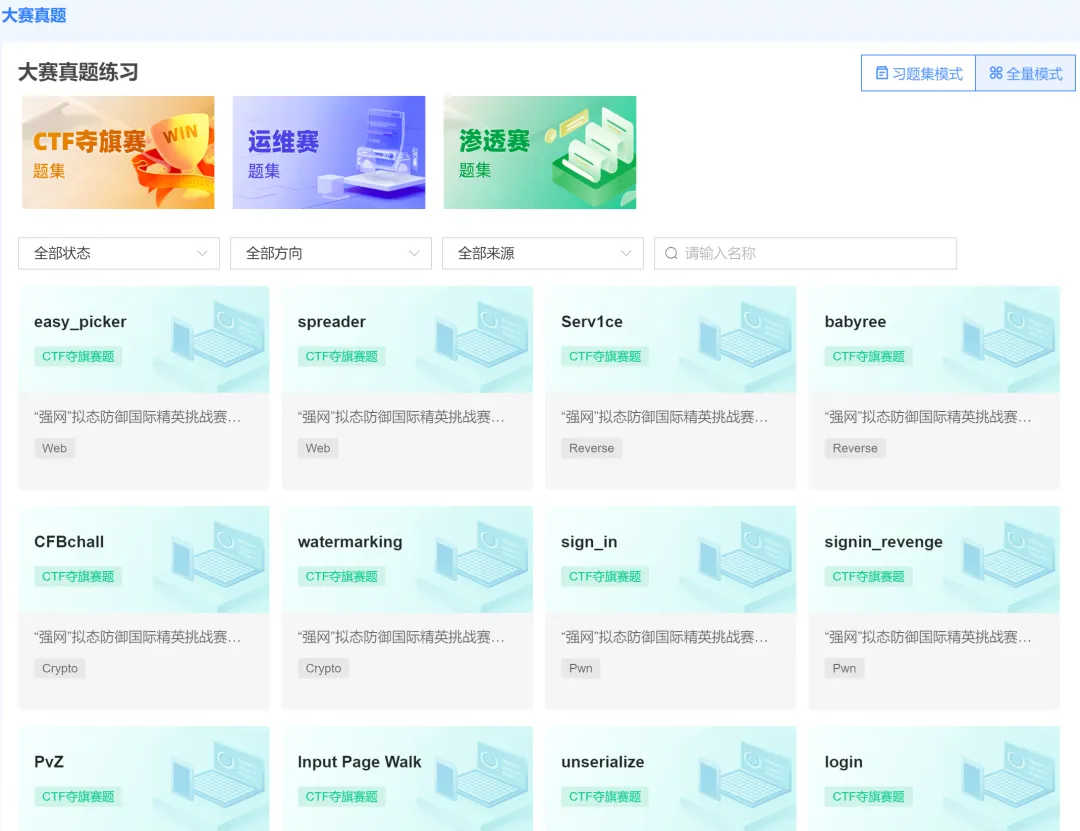Open the 运维赛 题集 banner
This screenshot has width=1080, height=831.
click(329, 152)
